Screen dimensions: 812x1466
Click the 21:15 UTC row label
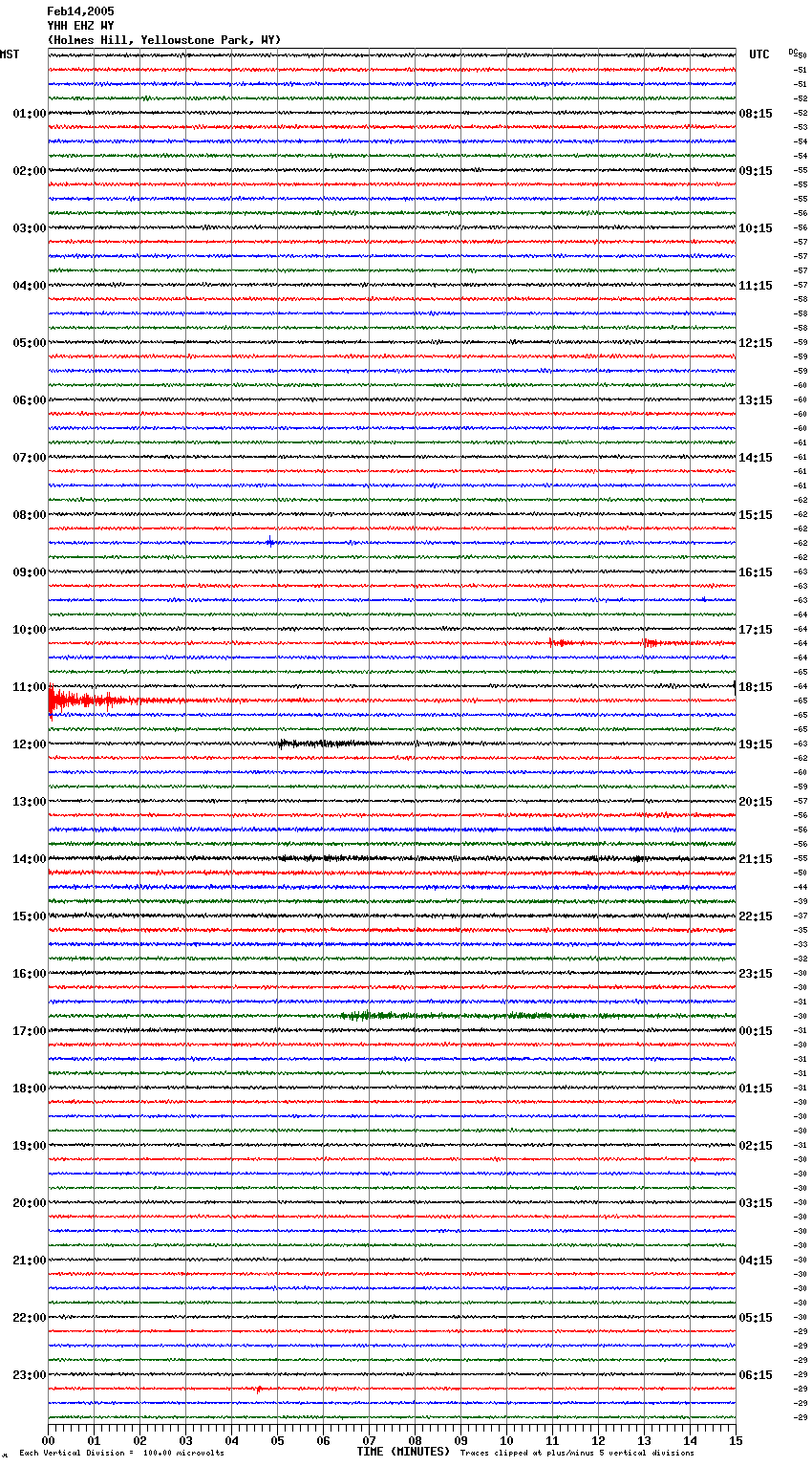pos(756,859)
